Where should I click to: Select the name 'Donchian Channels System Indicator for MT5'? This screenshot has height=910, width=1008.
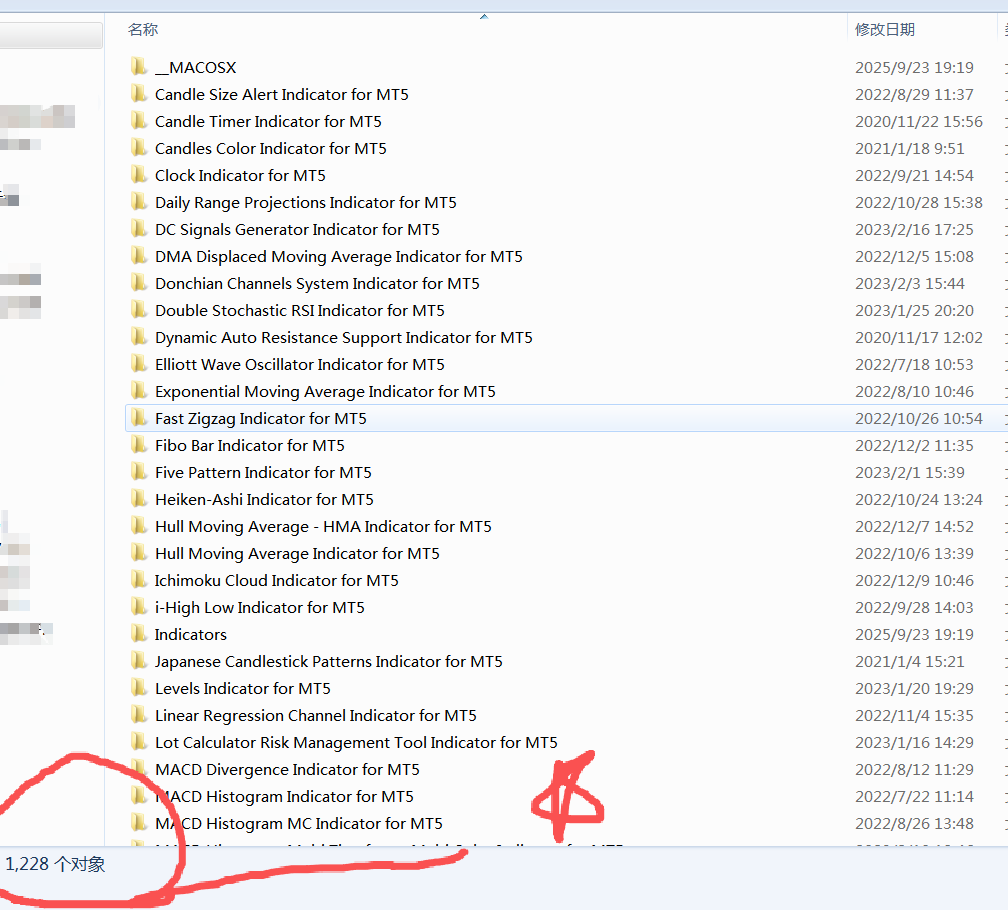click(x=317, y=283)
